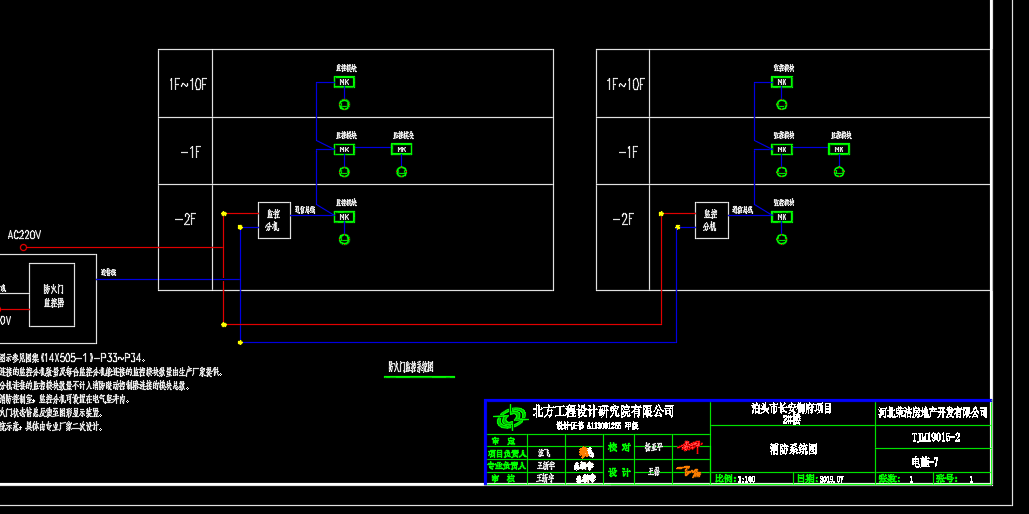Screen dimensions: 1029x514
Task: Click the green company logo in title block
Action: (510, 415)
